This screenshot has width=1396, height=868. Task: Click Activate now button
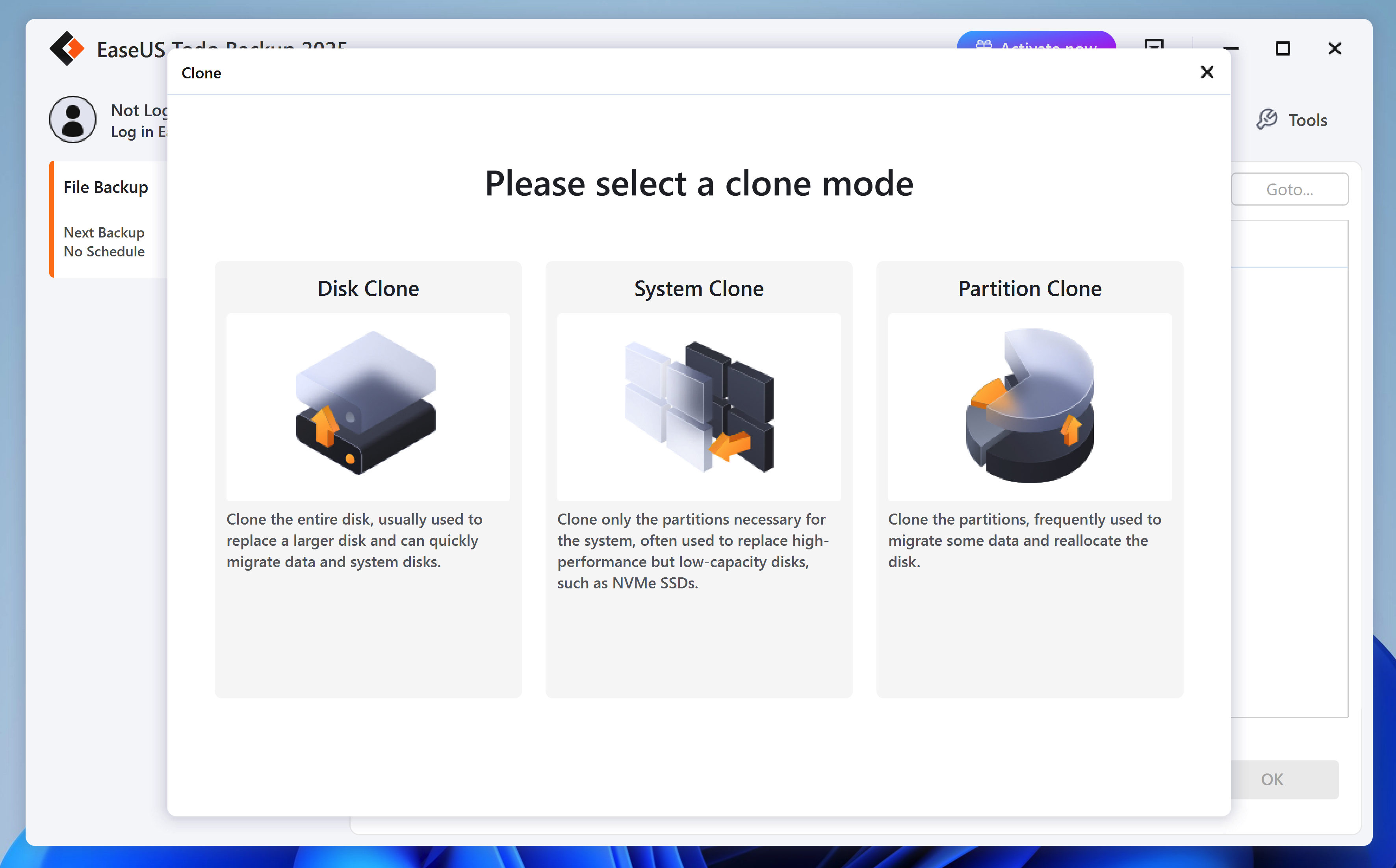[x=1036, y=40]
